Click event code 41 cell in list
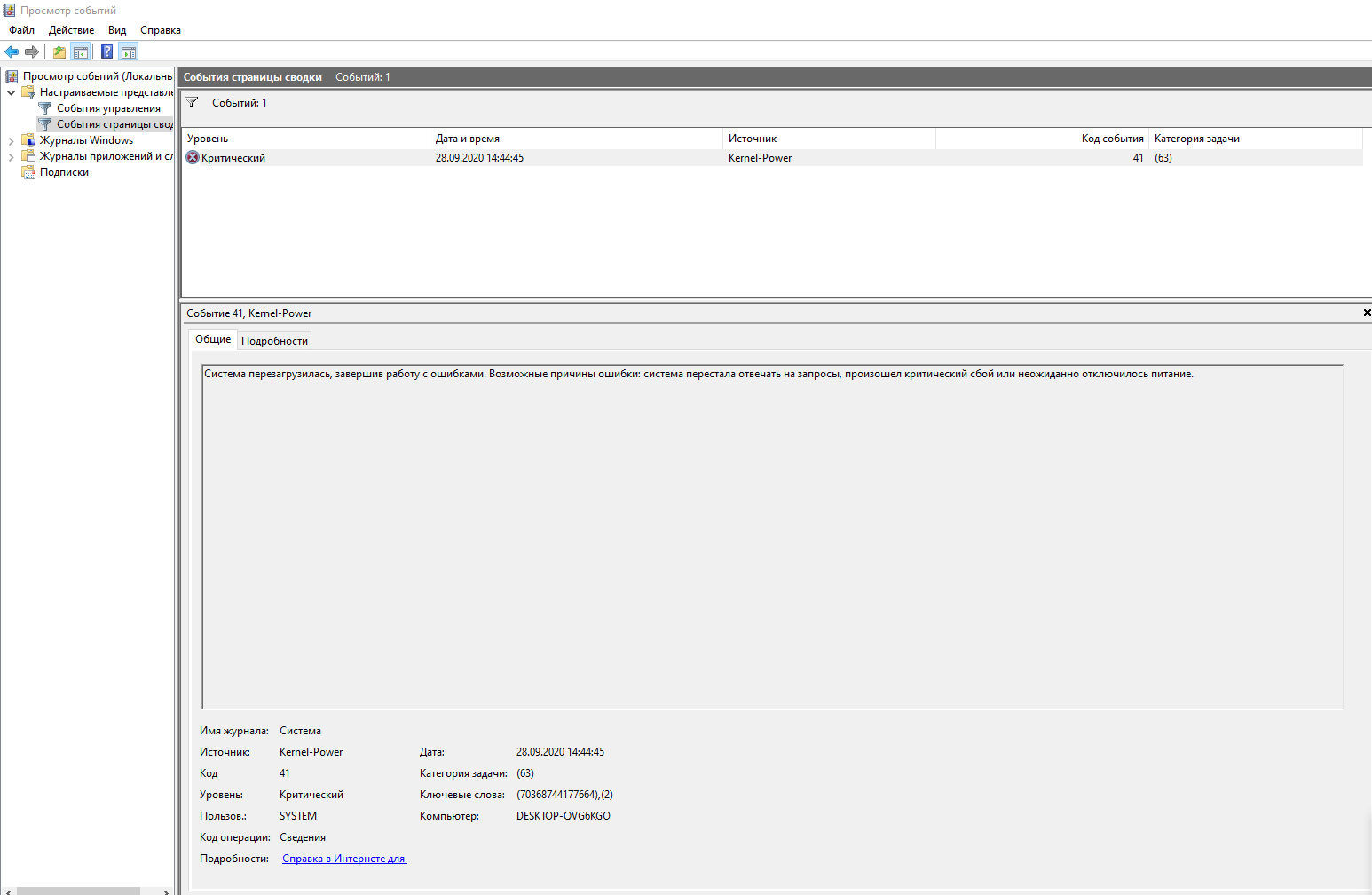The width and height of the screenshot is (1372, 895). coord(1138,157)
